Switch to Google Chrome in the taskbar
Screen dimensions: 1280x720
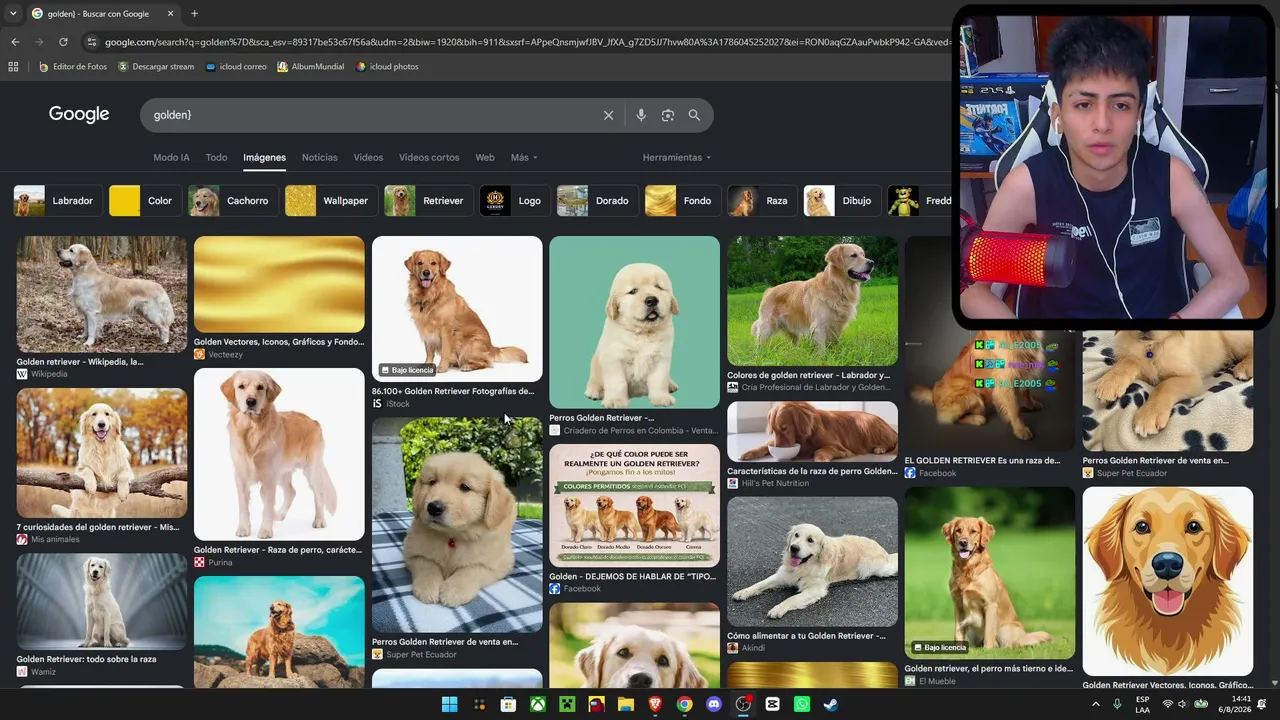coord(684,704)
